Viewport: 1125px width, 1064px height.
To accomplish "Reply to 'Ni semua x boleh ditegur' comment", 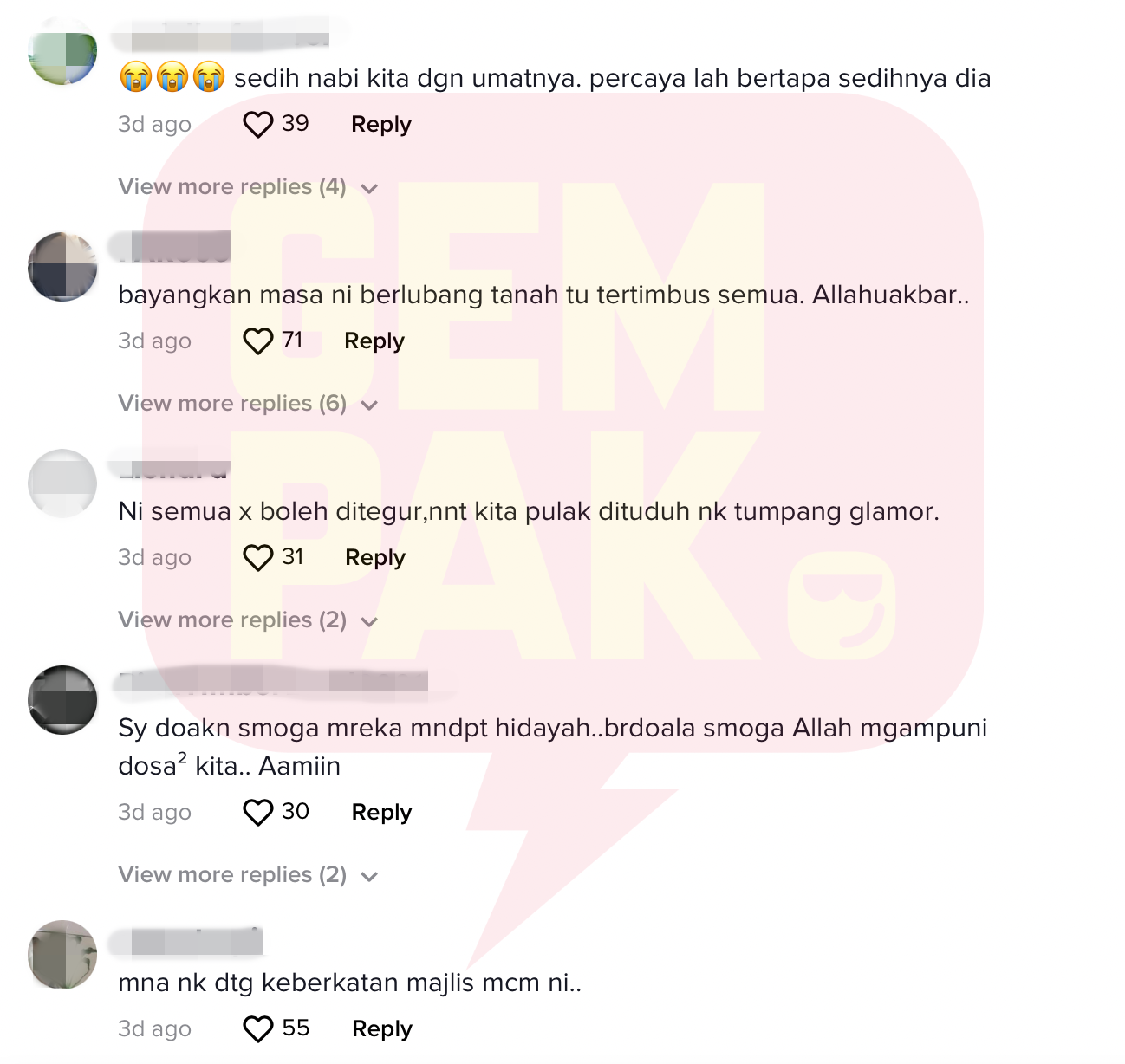I will (x=375, y=558).
